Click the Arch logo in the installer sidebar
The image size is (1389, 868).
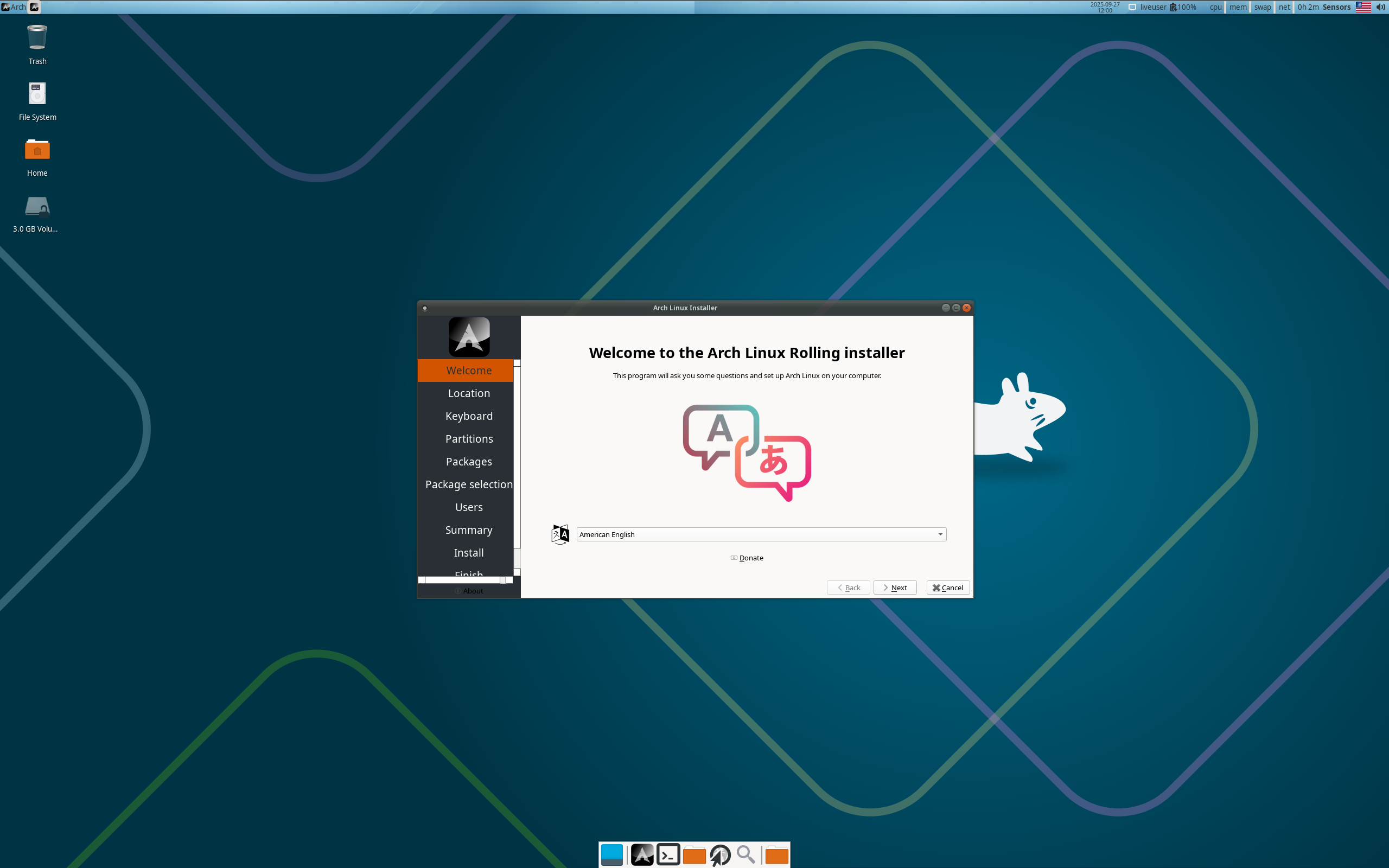tap(469, 337)
